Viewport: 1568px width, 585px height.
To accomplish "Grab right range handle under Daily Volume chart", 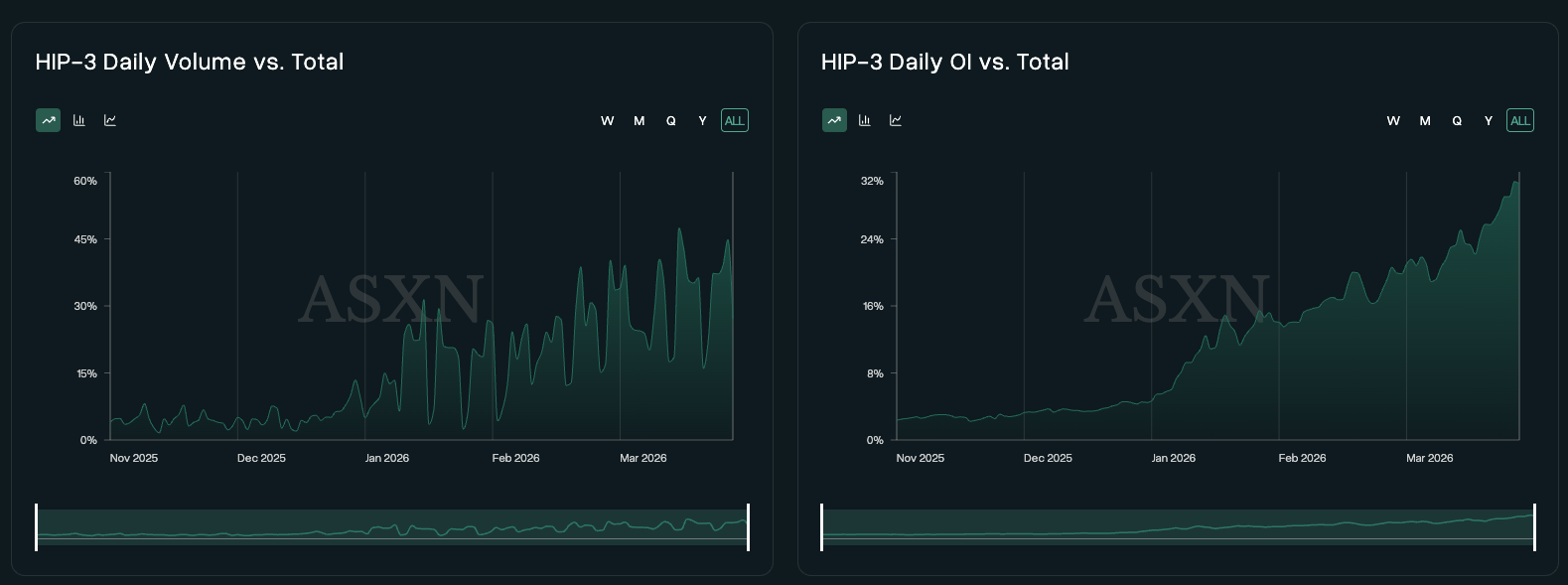I will point(748,527).
